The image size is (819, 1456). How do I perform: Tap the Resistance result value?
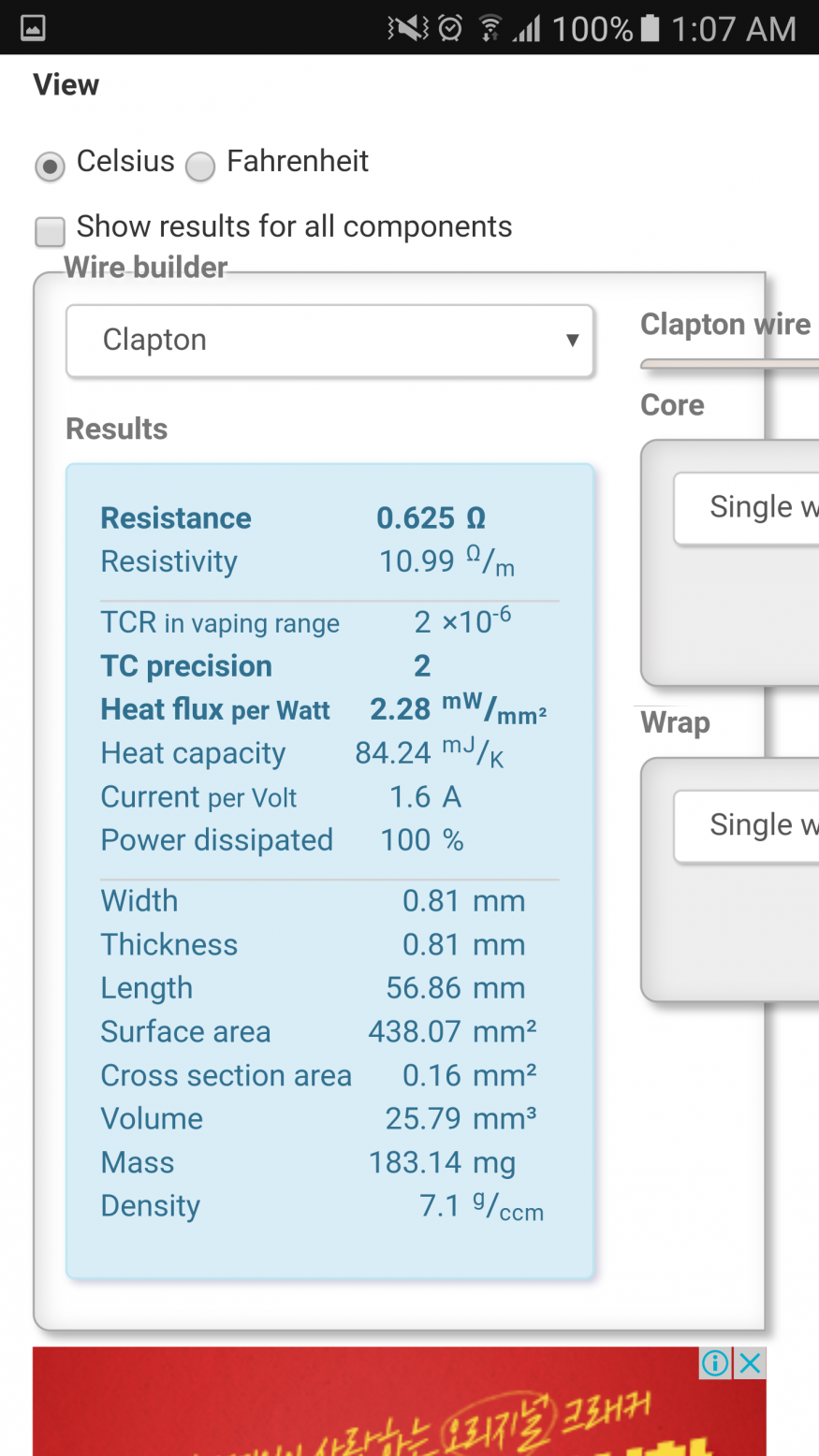431,518
